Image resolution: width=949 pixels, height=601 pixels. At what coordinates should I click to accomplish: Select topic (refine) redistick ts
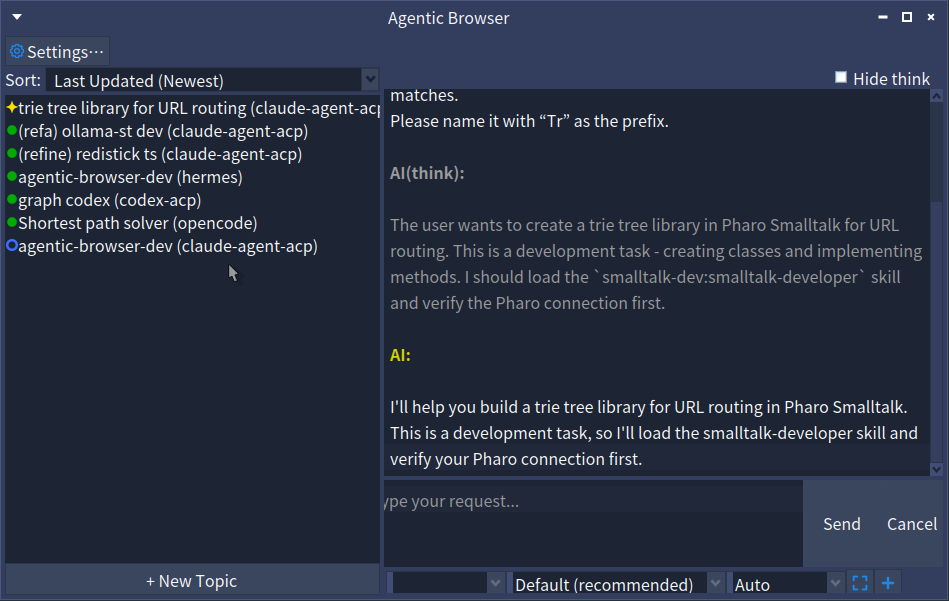(x=192, y=154)
